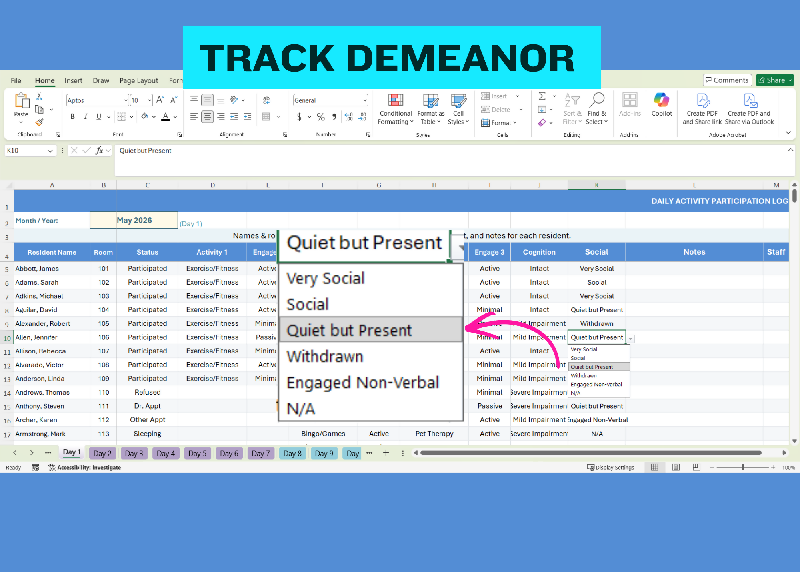
Task: Click the AutoSum sigma icon
Action: click(542, 96)
